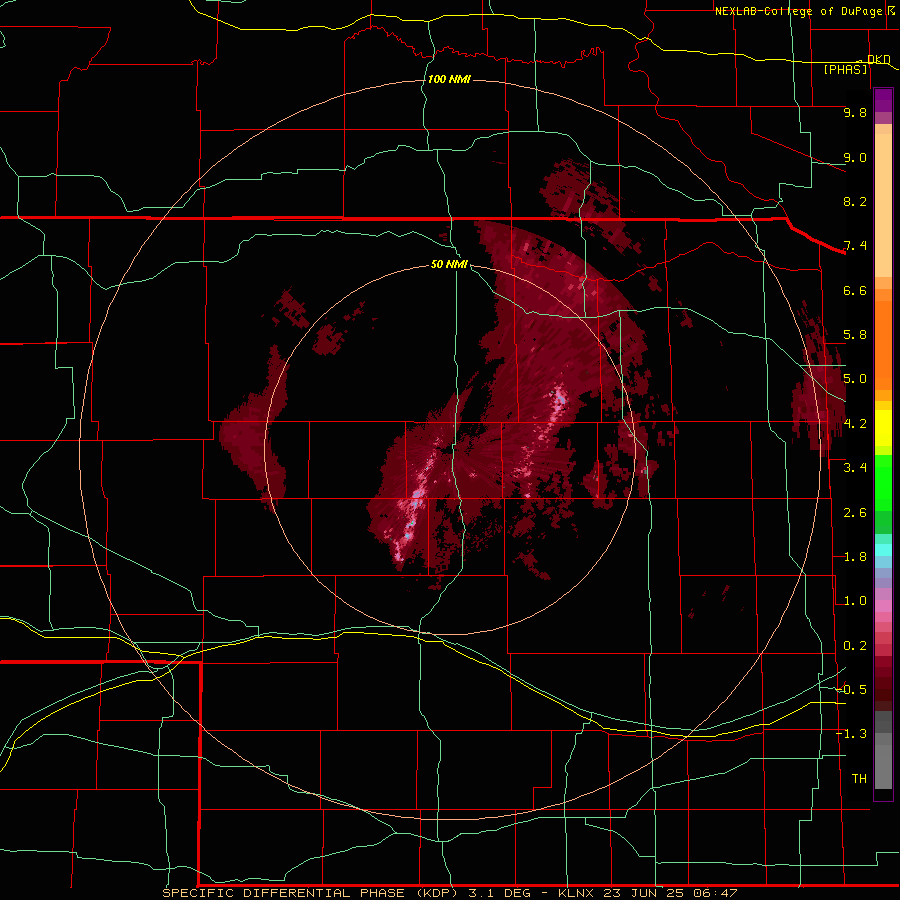Click the cyan color bar segment
Image resolution: width=900 pixels, height=900 pixels.
tap(883, 550)
